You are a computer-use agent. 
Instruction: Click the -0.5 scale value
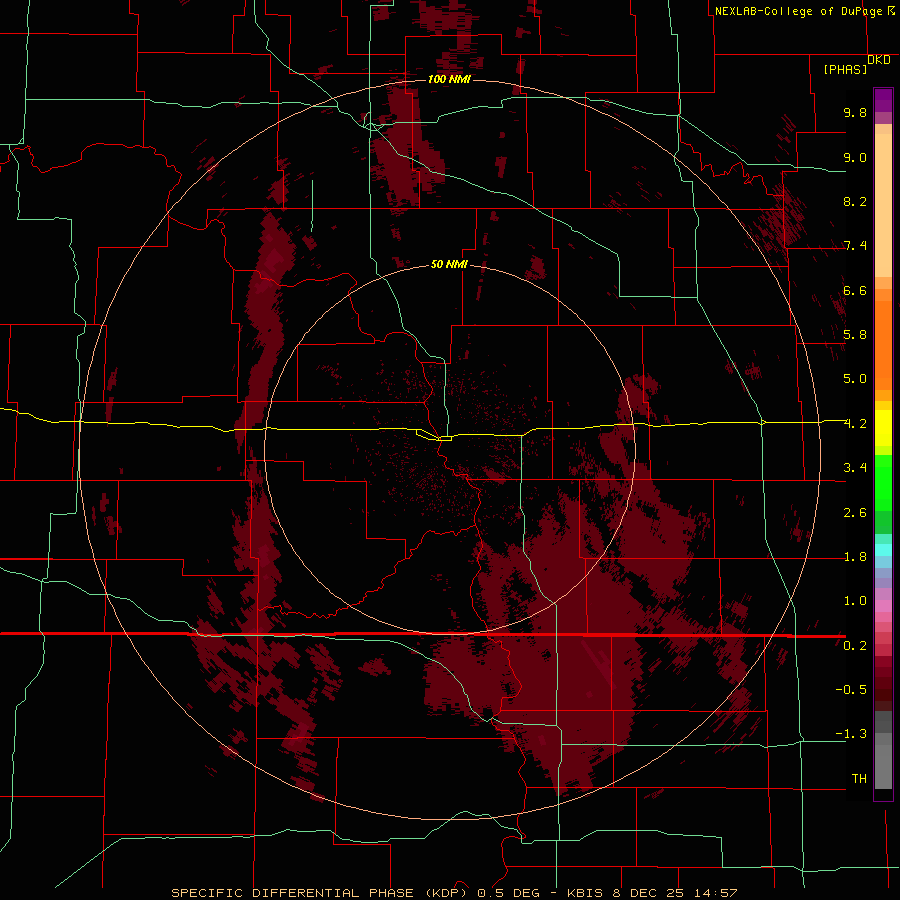pyautogui.click(x=851, y=689)
